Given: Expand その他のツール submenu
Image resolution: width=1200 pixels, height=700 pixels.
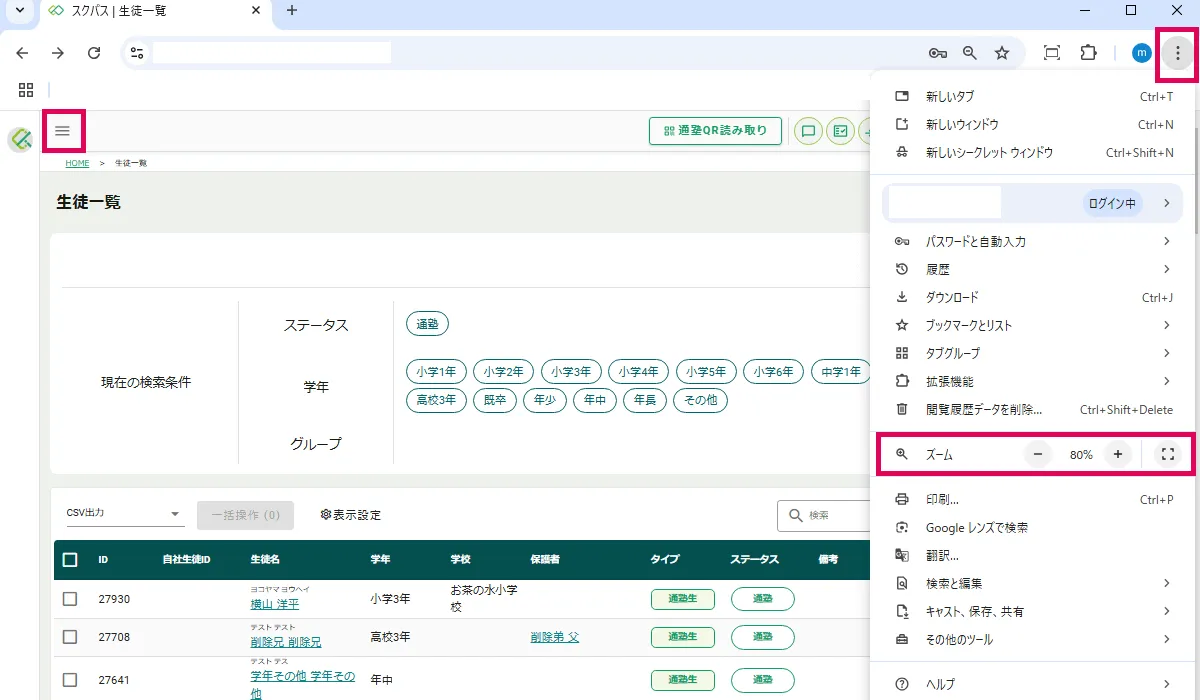Looking at the screenshot, I should 1033,640.
